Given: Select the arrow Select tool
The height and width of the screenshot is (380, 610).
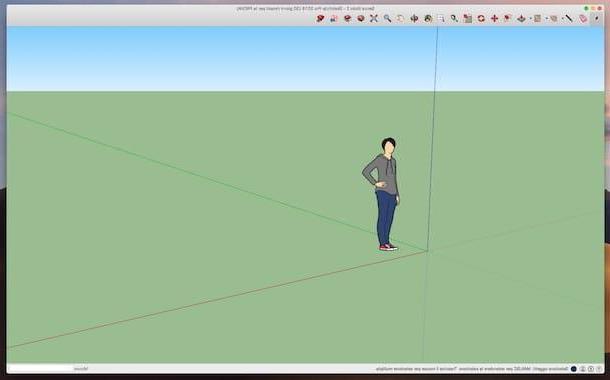Looking at the screenshot, I should click(x=596, y=18).
